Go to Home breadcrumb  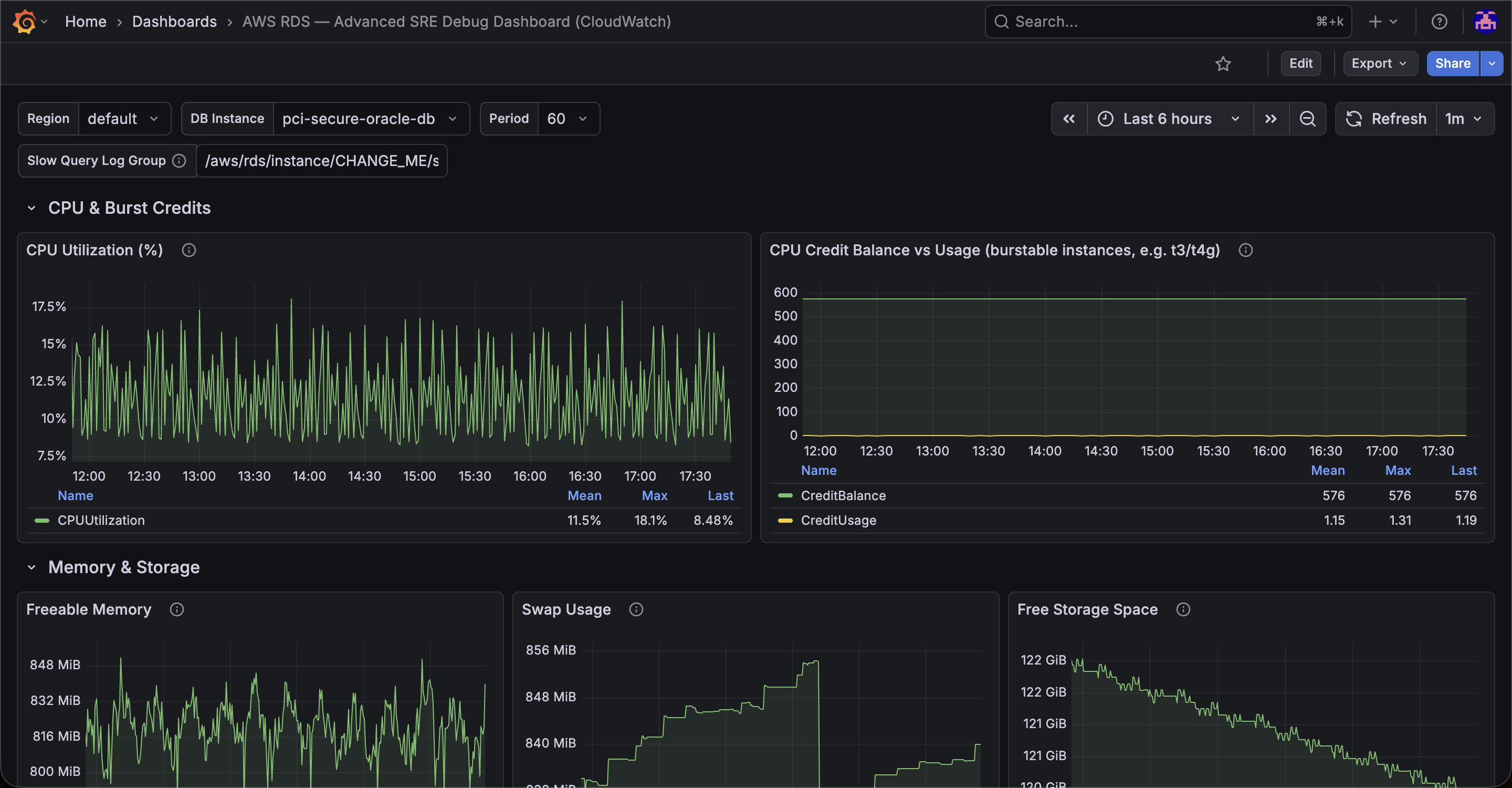click(x=86, y=22)
